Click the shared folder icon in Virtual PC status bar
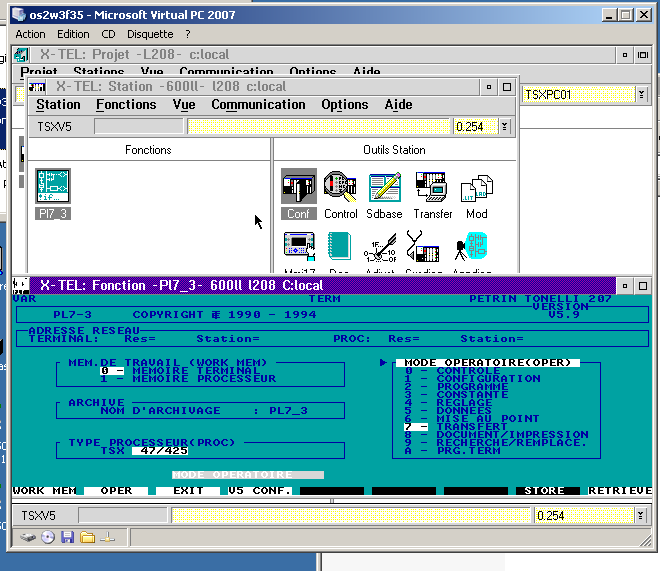The width and height of the screenshot is (660, 571). click(87, 538)
